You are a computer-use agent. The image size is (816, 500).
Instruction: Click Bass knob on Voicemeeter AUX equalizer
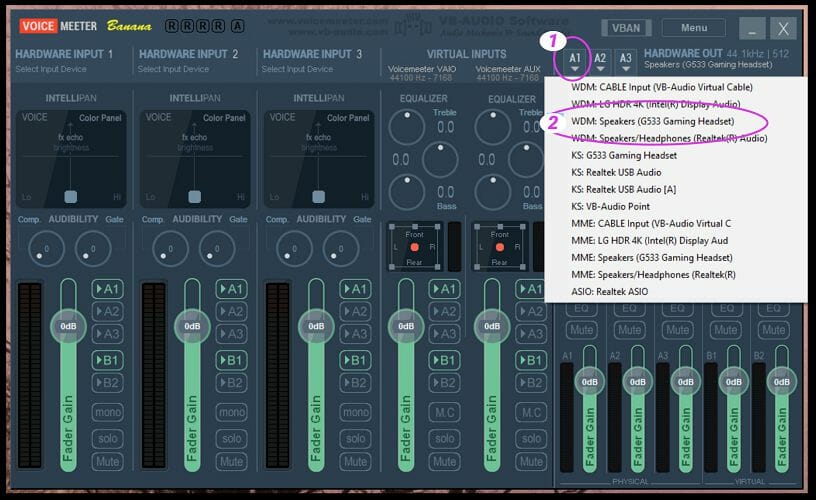pyautogui.click(x=492, y=192)
